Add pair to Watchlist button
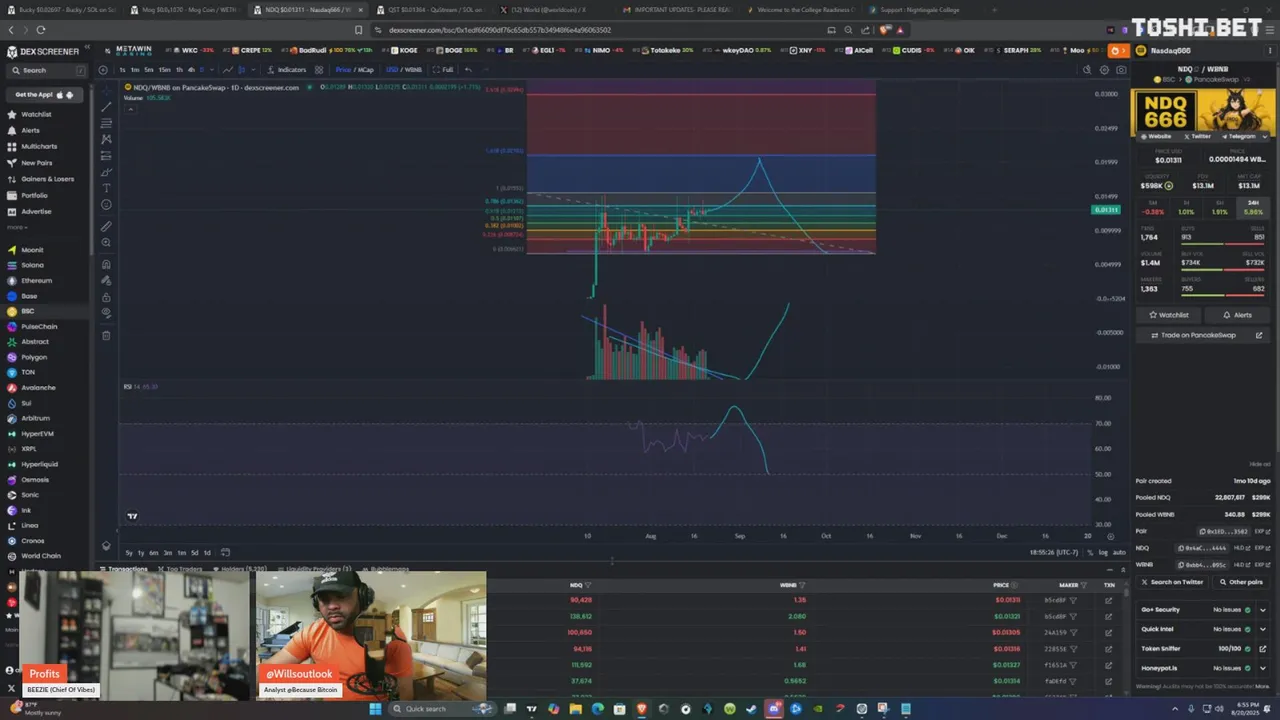This screenshot has width=1280, height=720. [x=1168, y=315]
